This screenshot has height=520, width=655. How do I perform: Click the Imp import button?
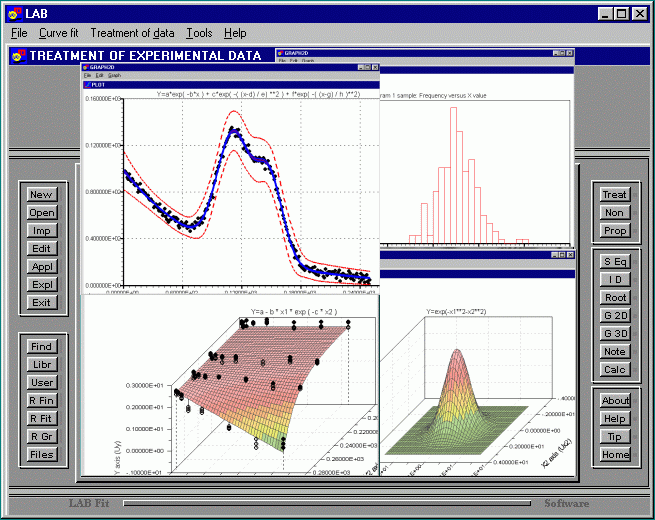[41, 231]
